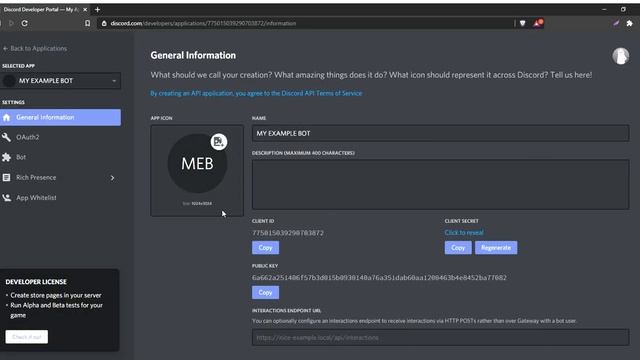Click the General Information heading
The image size is (640, 360).
tap(193, 56)
